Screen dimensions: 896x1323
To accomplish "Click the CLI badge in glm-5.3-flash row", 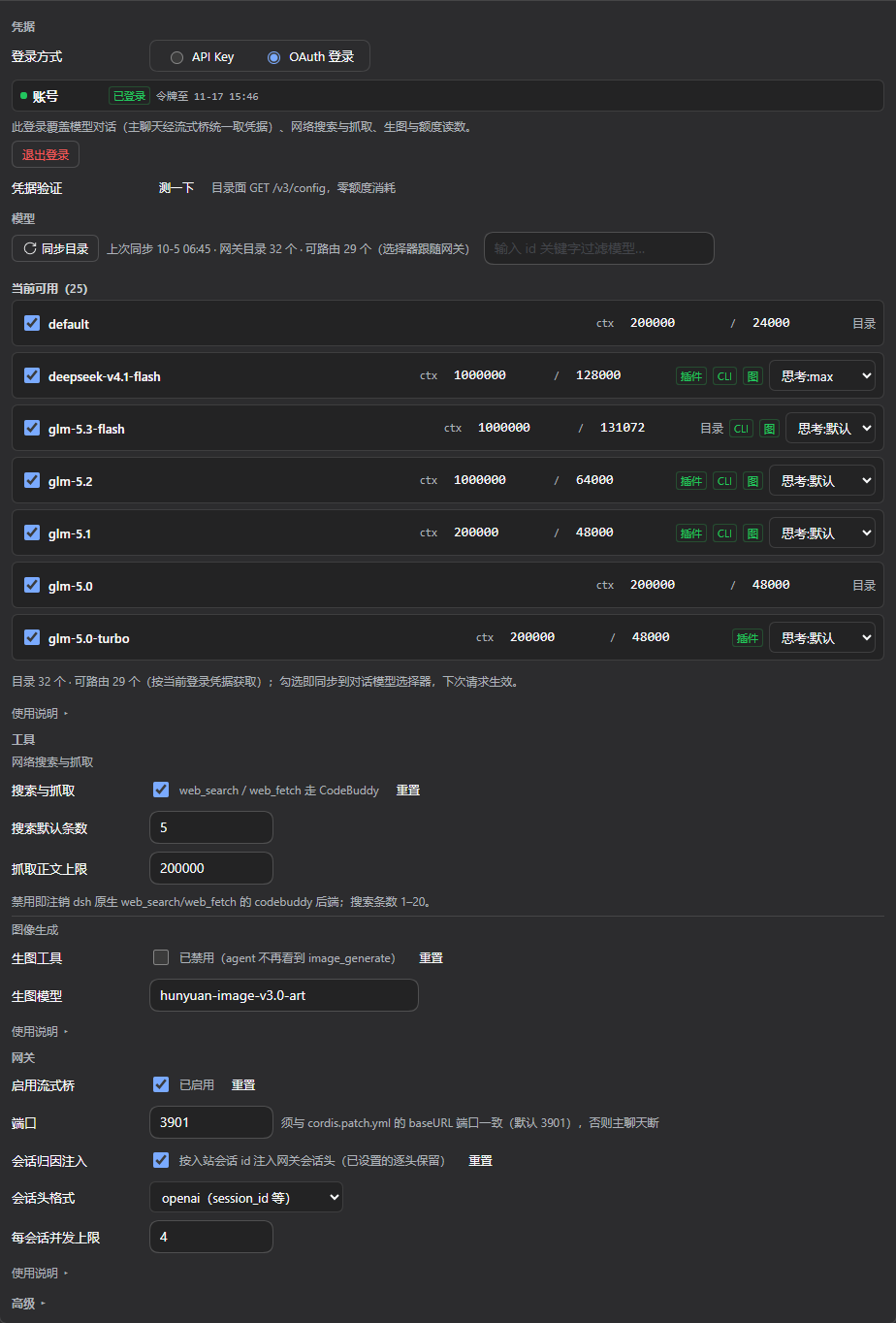I will 741,429.
